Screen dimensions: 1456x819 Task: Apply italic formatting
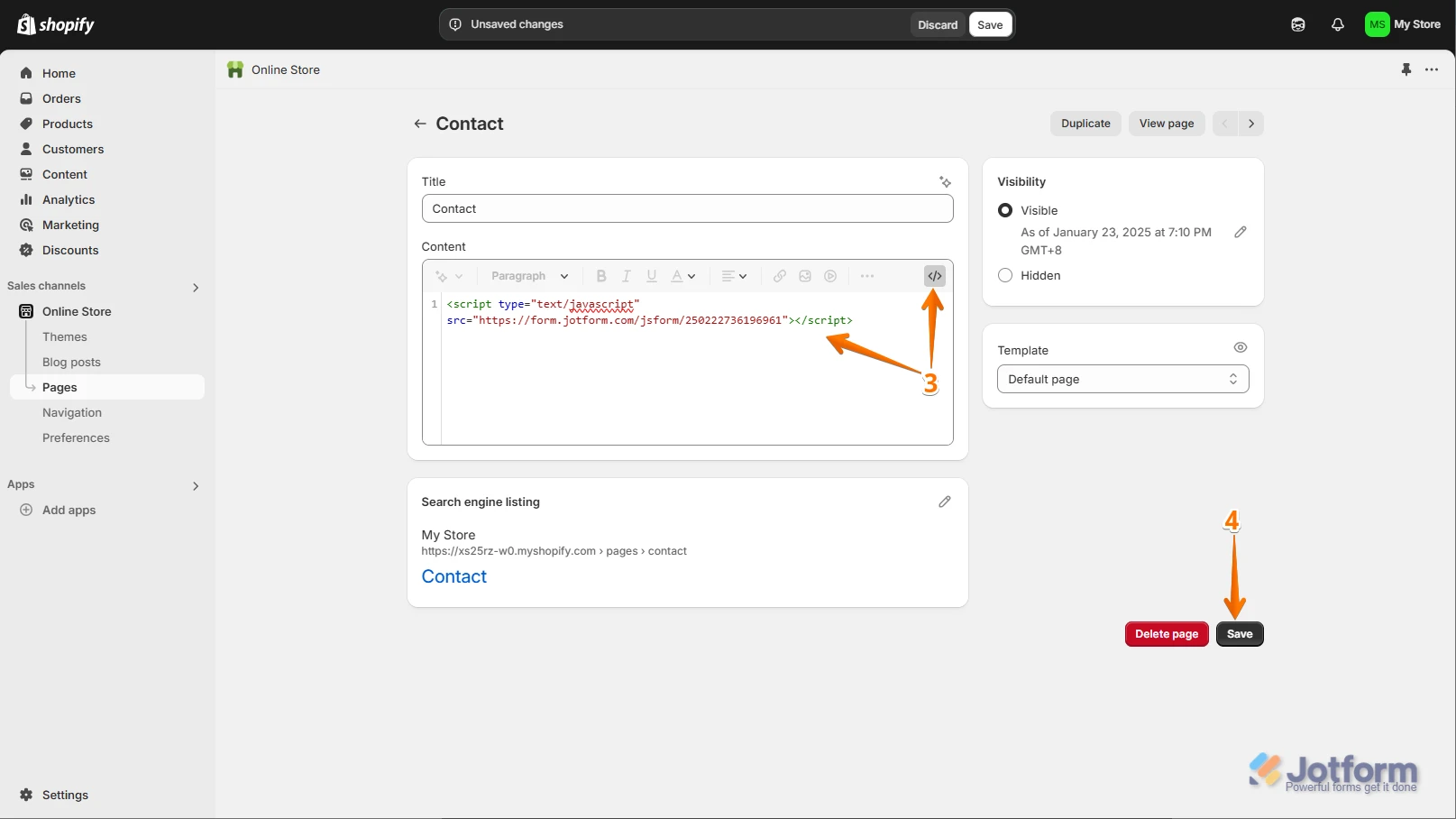[x=626, y=276]
